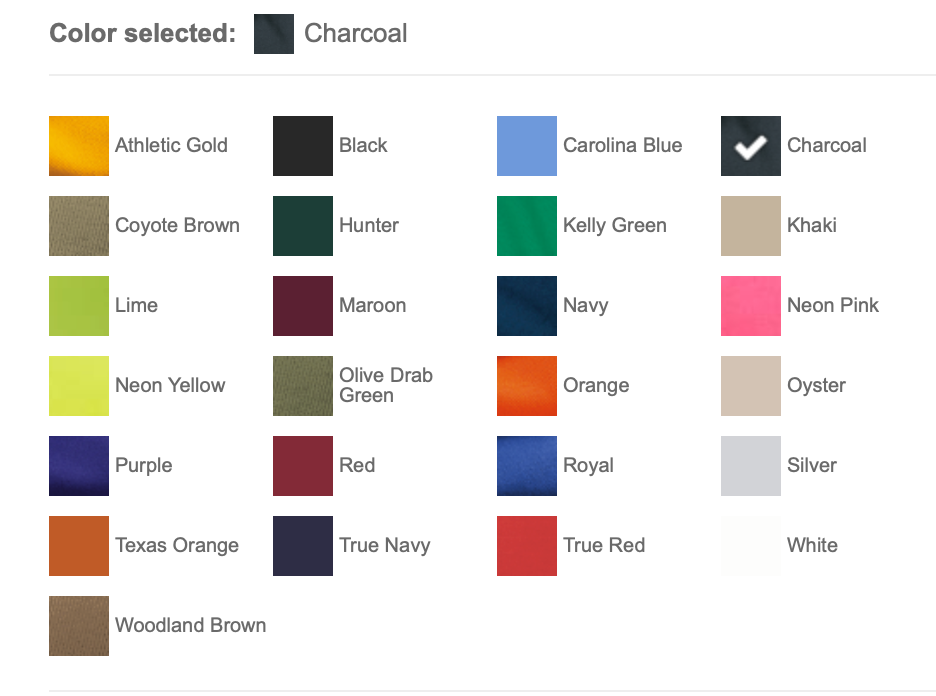Select the Coyote Brown swatch
This screenshot has height=696, width=936.
[79, 226]
